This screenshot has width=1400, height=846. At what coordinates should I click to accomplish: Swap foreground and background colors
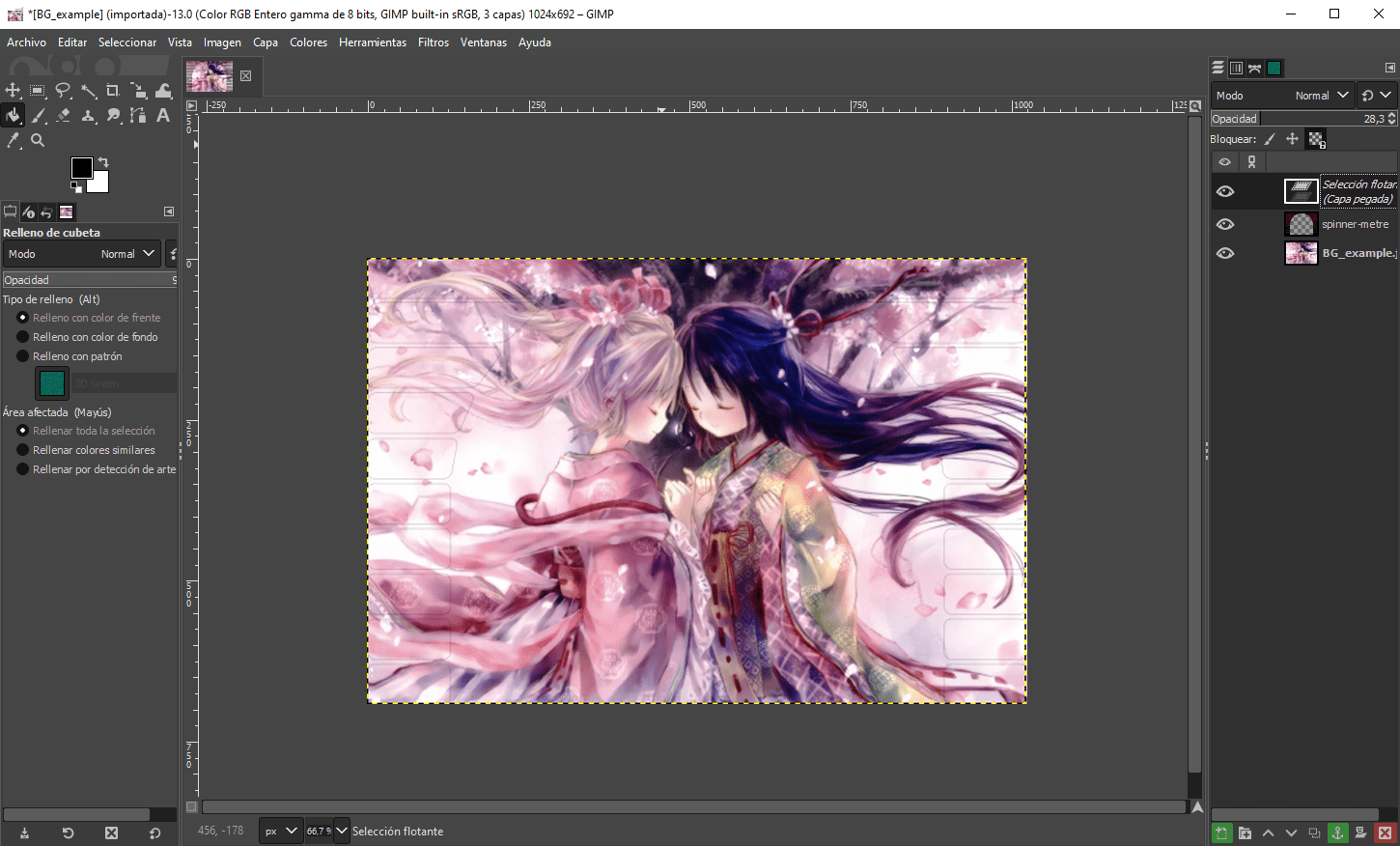[x=103, y=162]
